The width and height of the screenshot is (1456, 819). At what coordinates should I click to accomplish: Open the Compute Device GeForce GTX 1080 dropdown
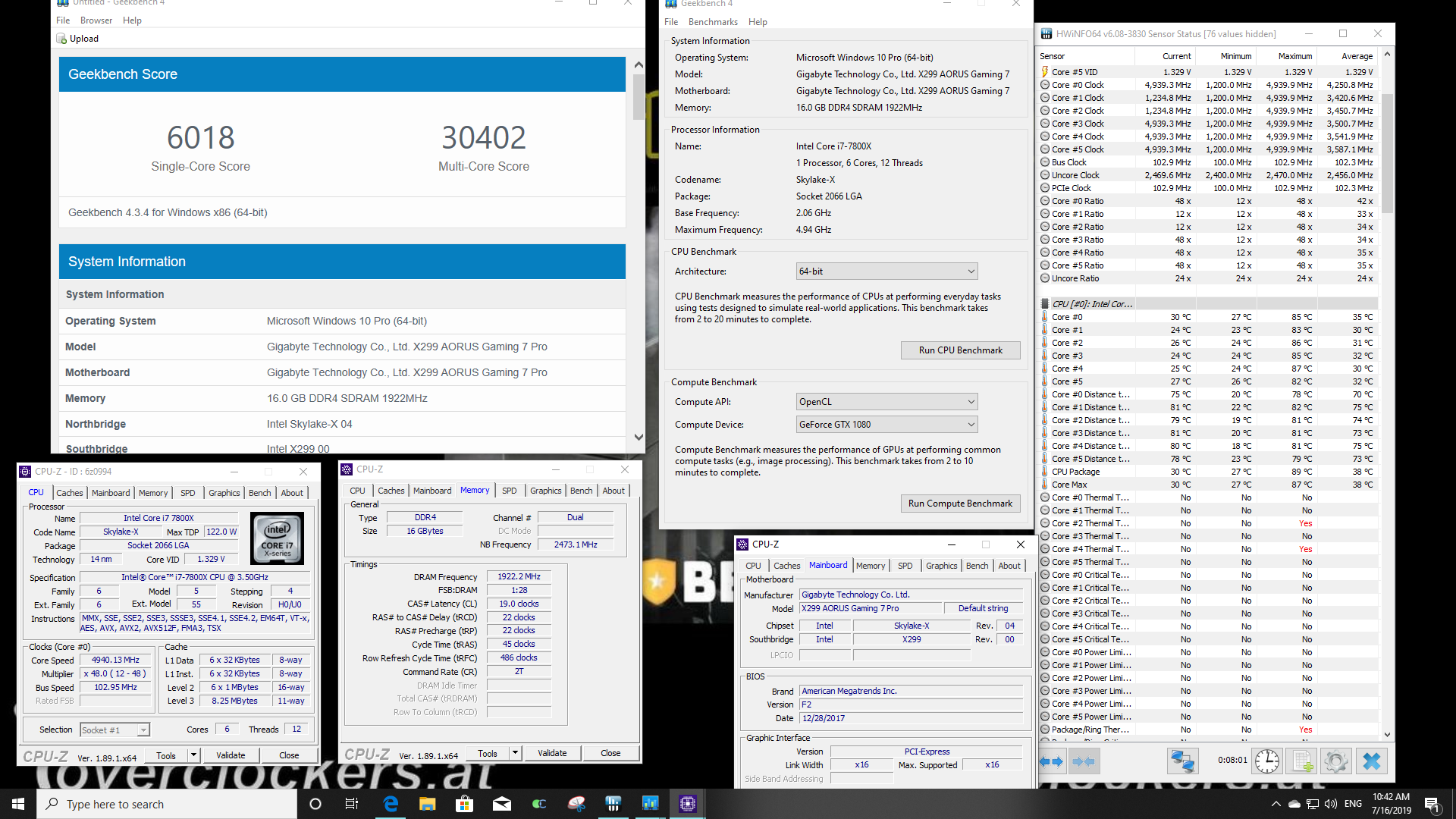tap(886, 425)
